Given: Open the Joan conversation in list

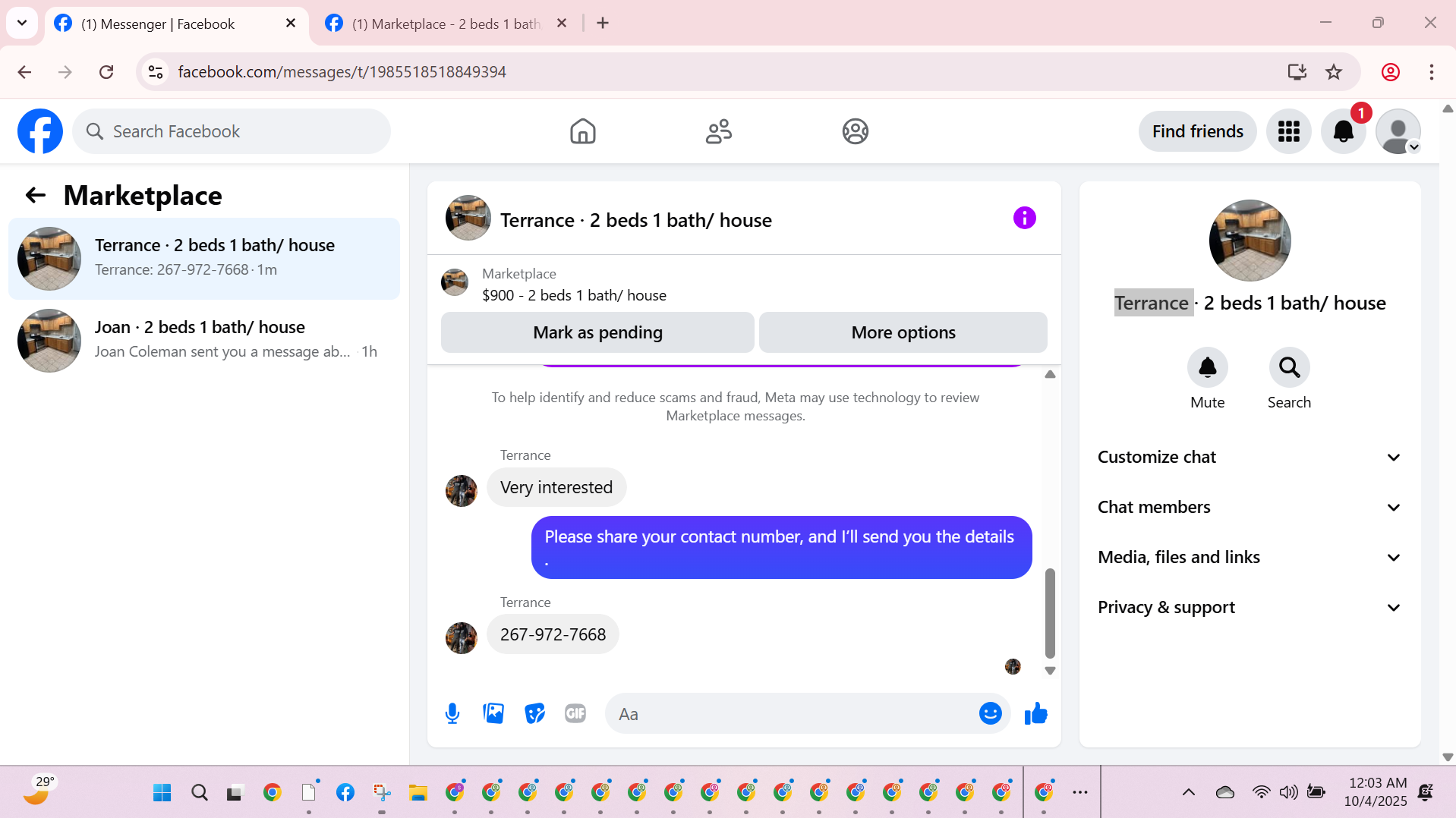Looking at the screenshot, I should point(204,341).
